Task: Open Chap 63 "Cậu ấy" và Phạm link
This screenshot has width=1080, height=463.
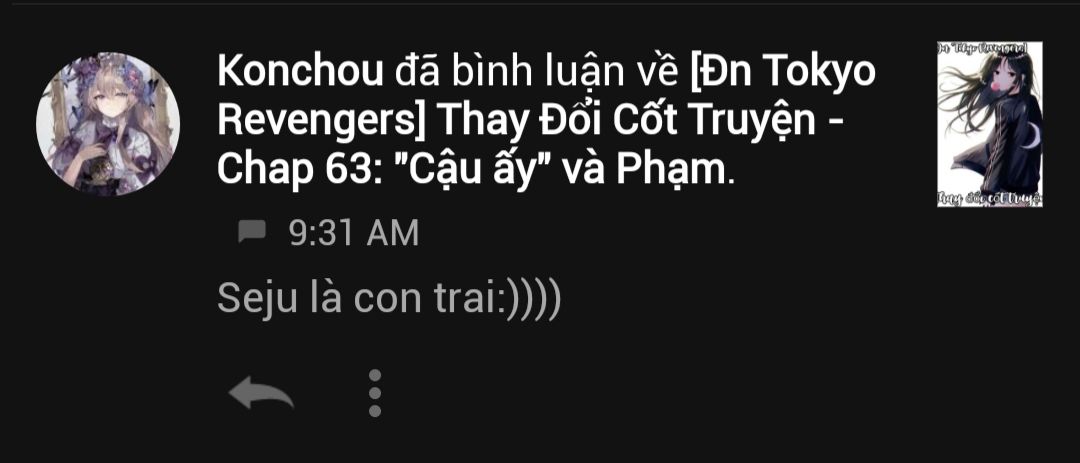Action: [x=476, y=170]
